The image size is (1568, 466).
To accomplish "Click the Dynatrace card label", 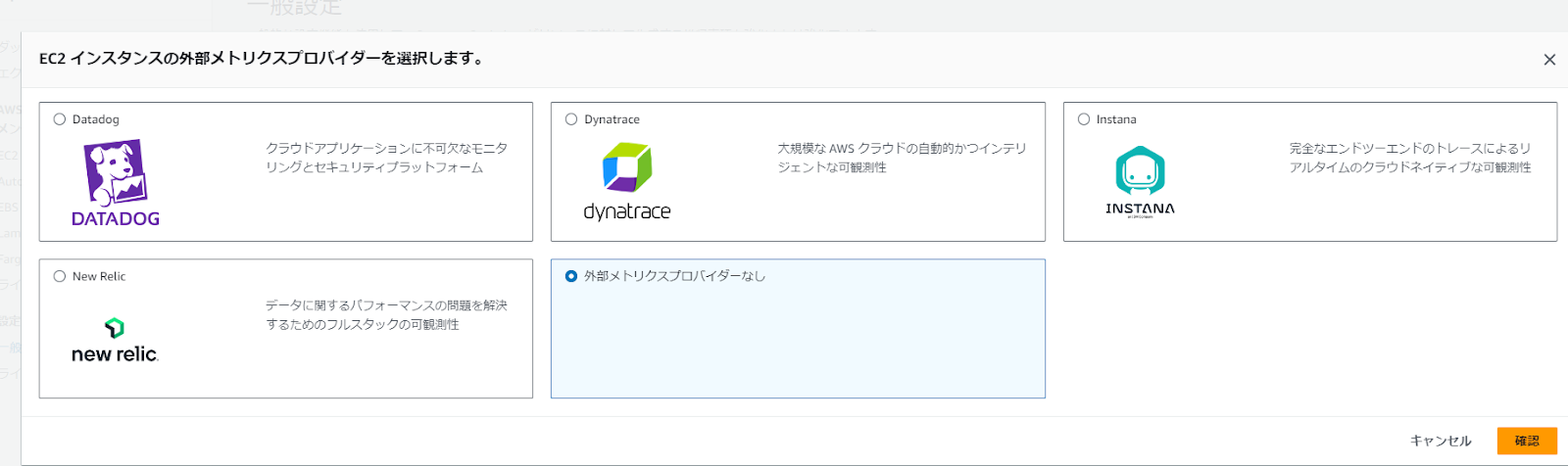I will [612, 119].
